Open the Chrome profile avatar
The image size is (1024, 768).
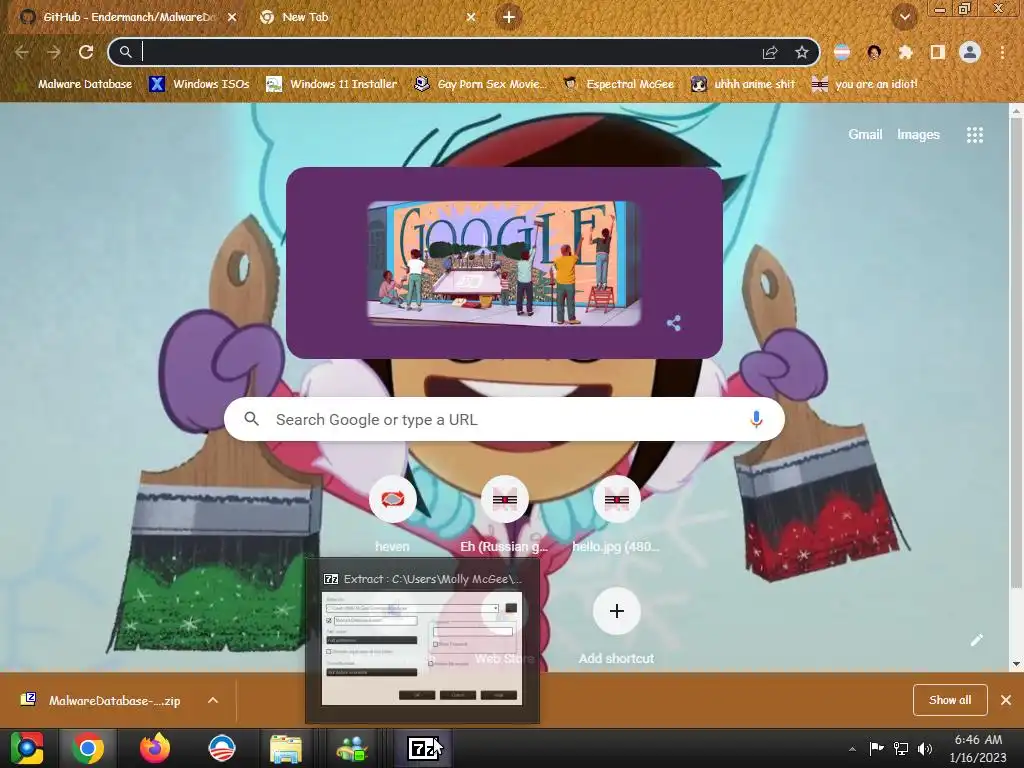(970, 52)
